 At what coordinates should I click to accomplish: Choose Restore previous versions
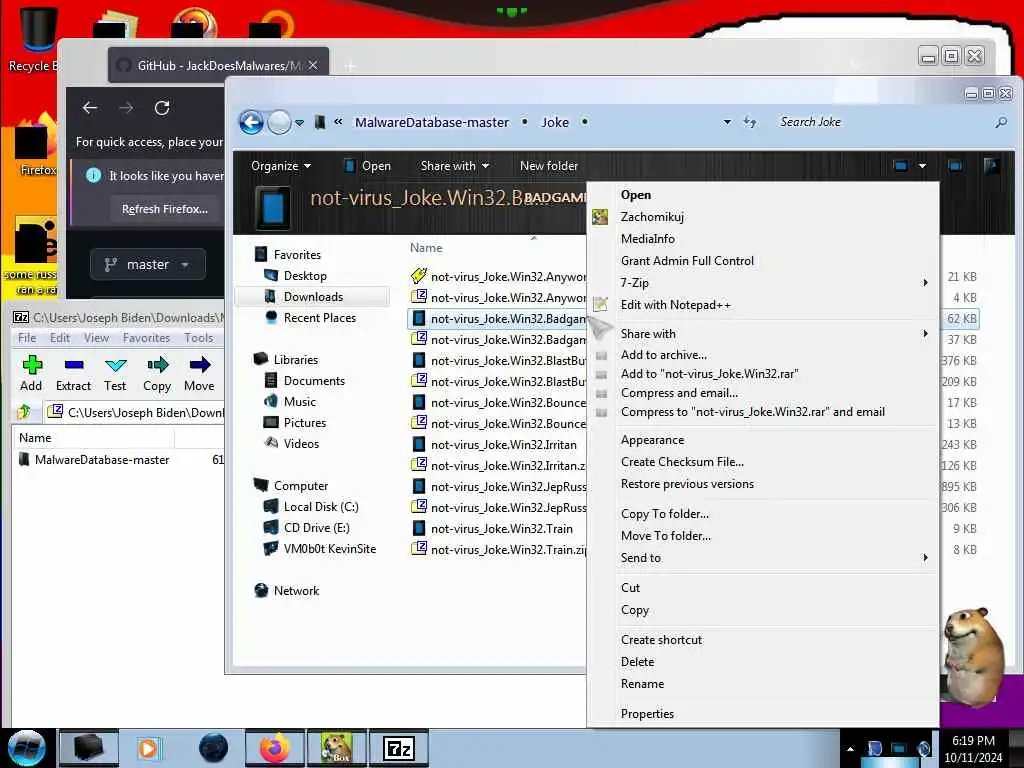(687, 484)
